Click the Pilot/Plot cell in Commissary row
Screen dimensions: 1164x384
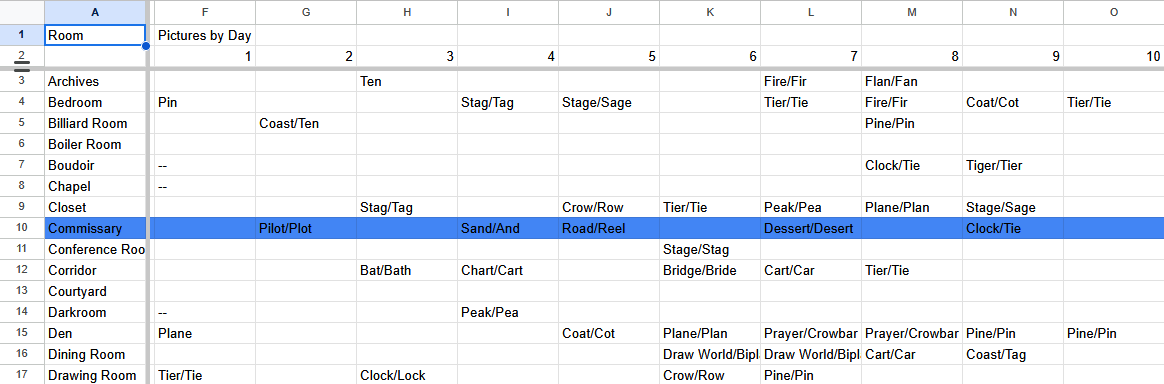306,229
